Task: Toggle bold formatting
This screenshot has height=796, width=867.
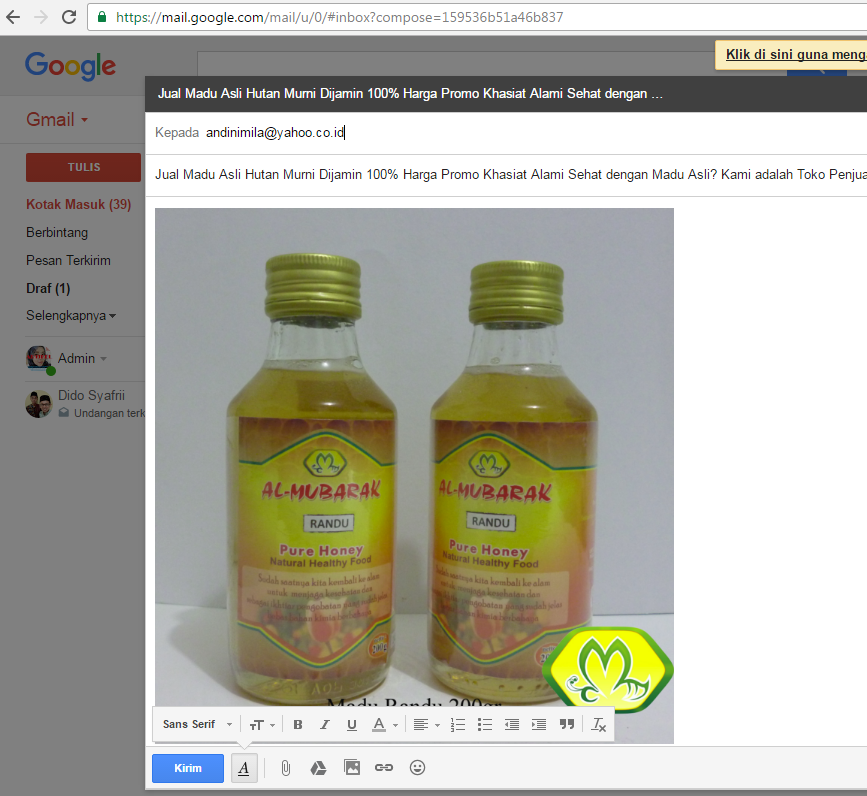Action: click(x=297, y=725)
